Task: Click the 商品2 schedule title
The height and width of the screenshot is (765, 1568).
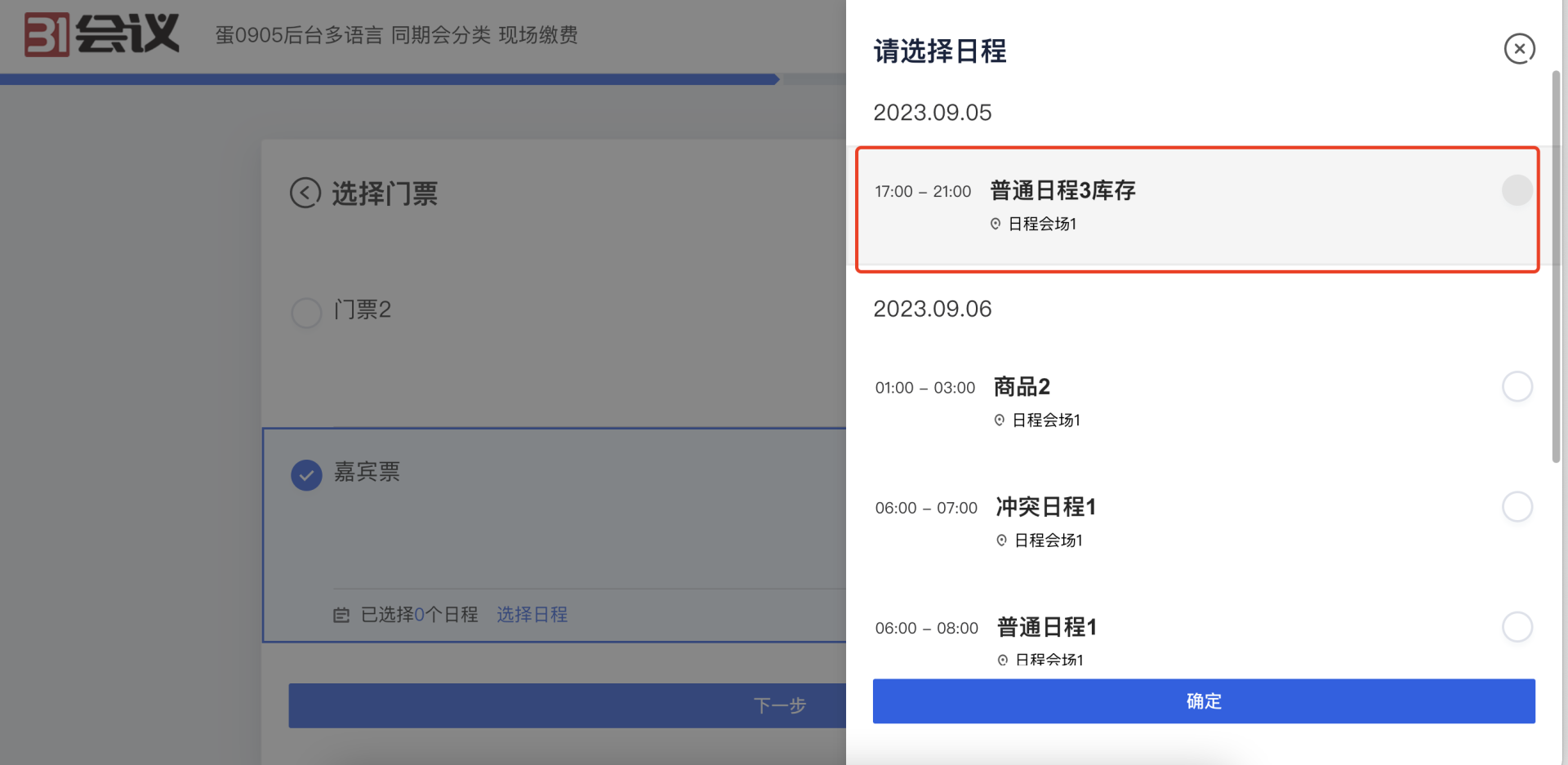Action: [1022, 386]
